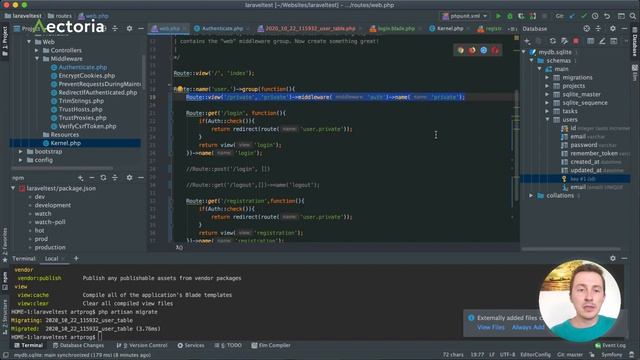Viewport: 640px width, 360px height.
Task: Collapse the Middleware folder
Action: [37, 59]
